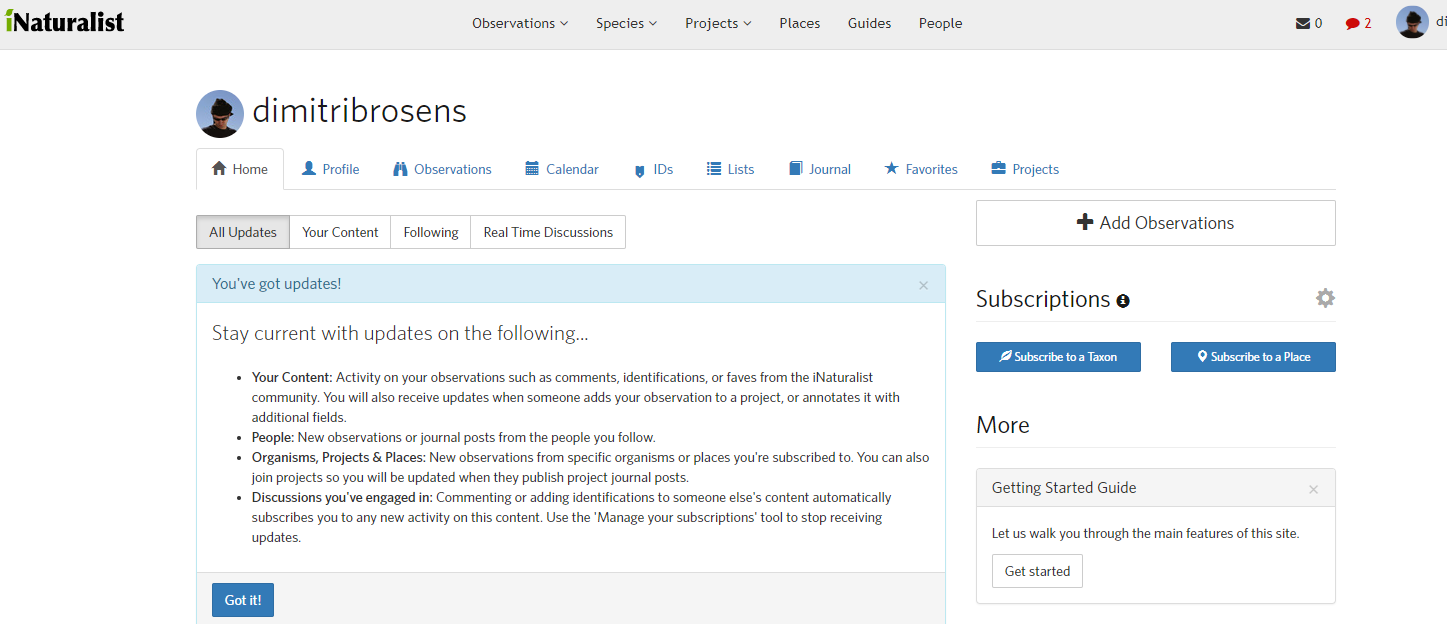Click the Got it! button
Image resolution: width=1447 pixels, height=624 pixels.
(243, 600)
